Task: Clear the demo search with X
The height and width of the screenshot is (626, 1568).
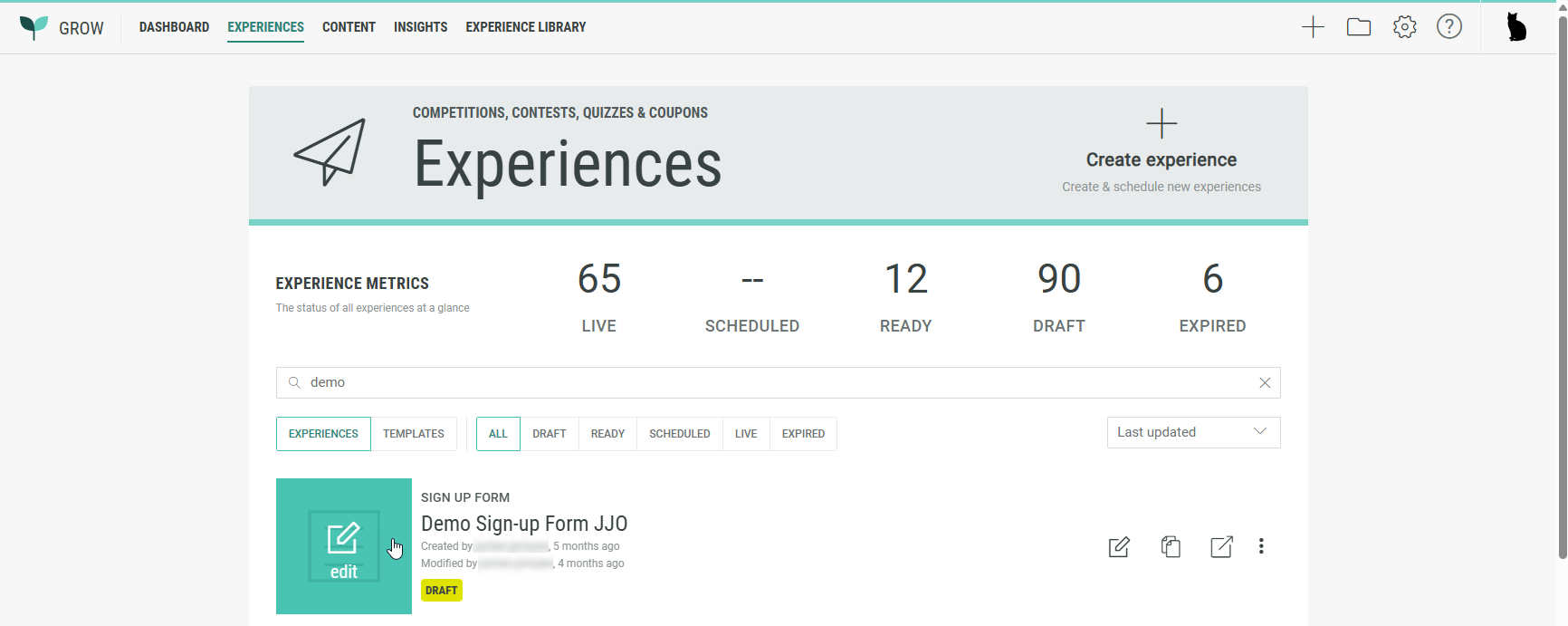Action: click(1265, 383)
